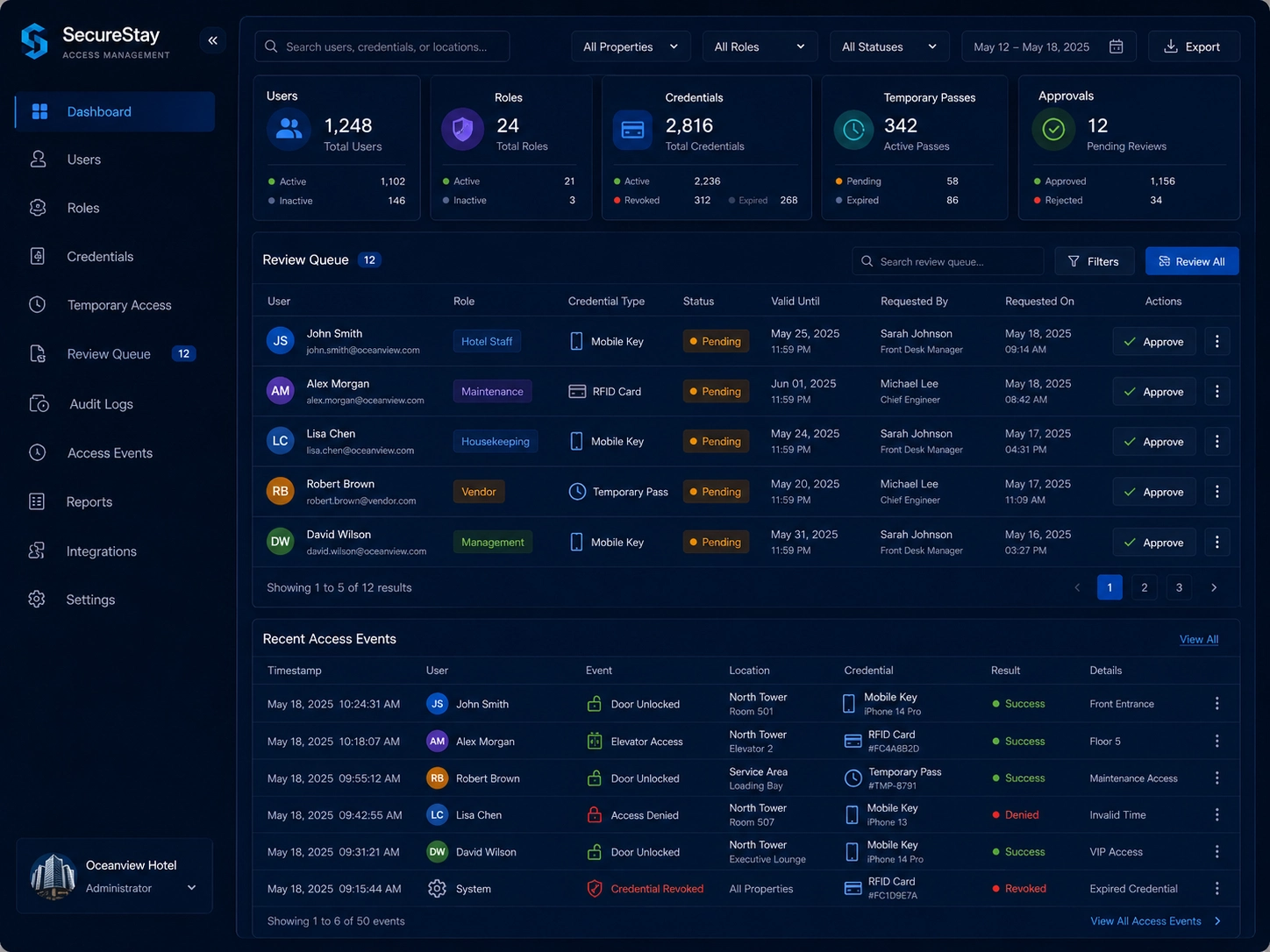Open the Filters button in Review Queue
The image size is (1270, 952).
coord(1094,261)
